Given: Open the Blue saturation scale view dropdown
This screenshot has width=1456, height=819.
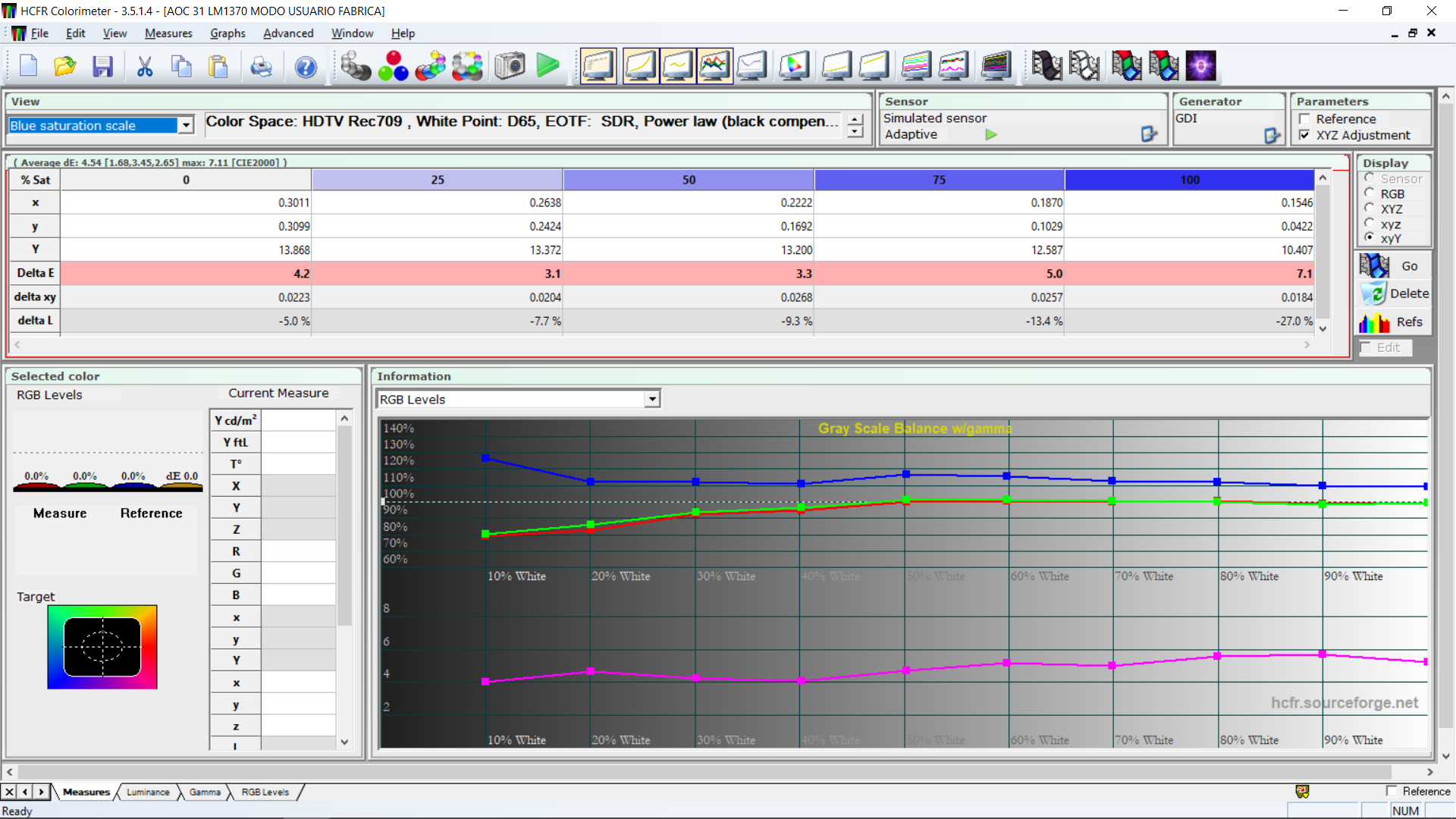Looking at the screenshot, I should tap(186, 125).
